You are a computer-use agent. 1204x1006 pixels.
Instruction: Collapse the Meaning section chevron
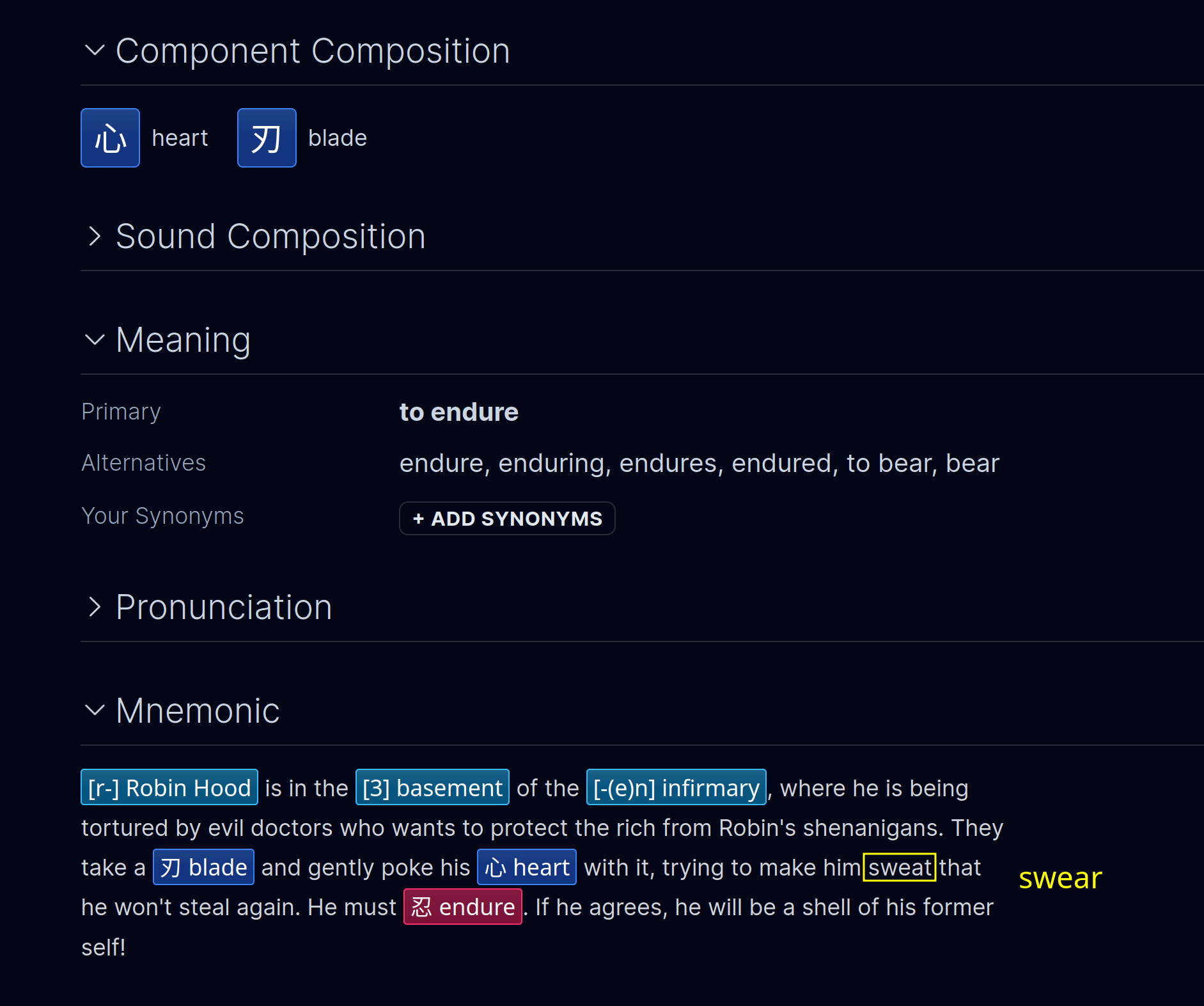tap(95, 340)
